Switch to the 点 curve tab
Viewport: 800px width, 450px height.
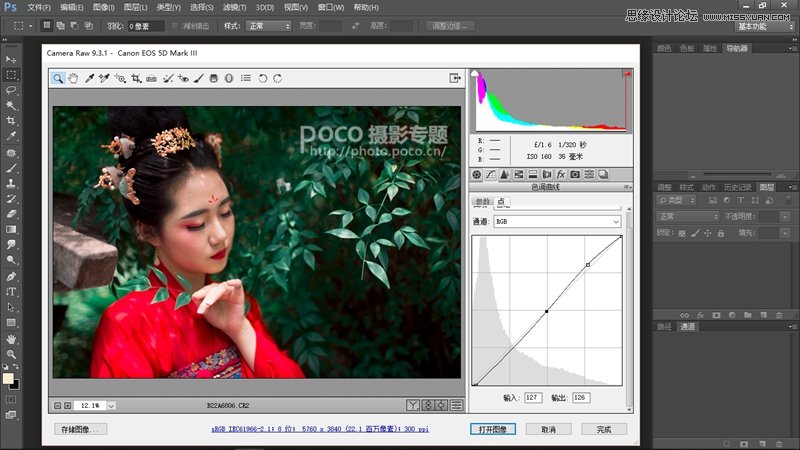[x=502, y=202]
